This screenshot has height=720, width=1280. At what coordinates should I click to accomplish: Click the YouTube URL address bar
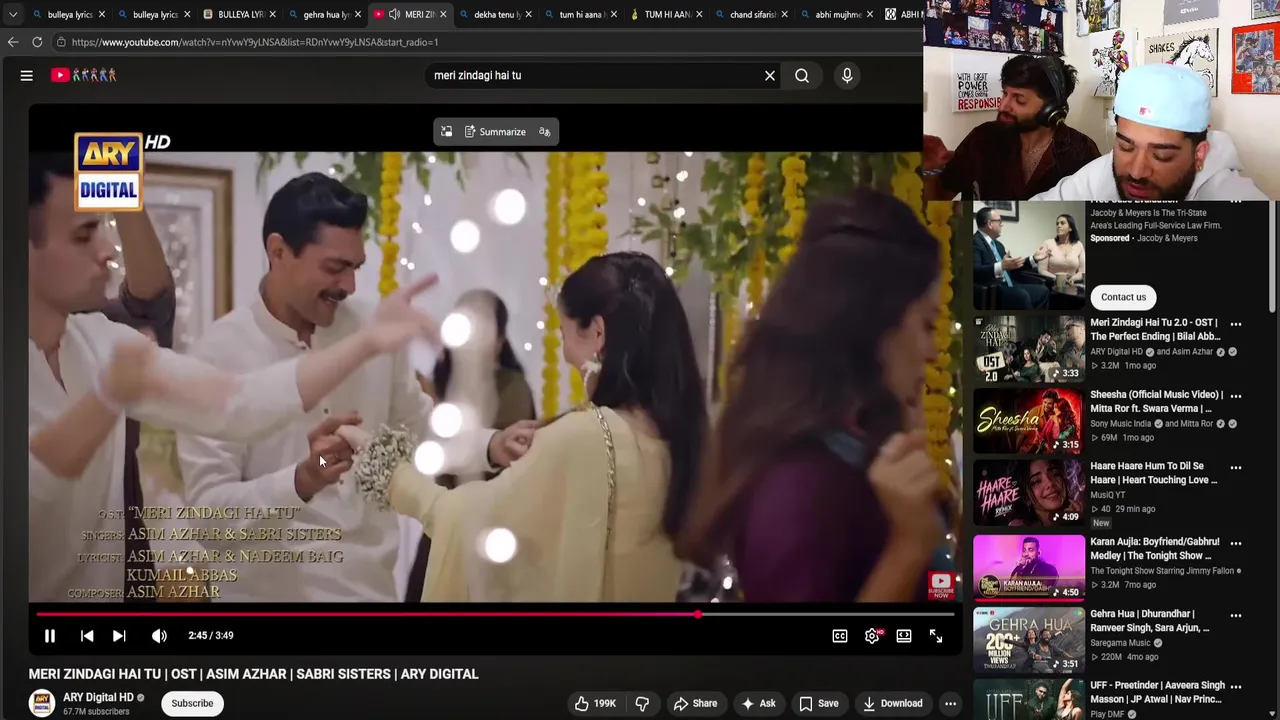pos(480,42)
